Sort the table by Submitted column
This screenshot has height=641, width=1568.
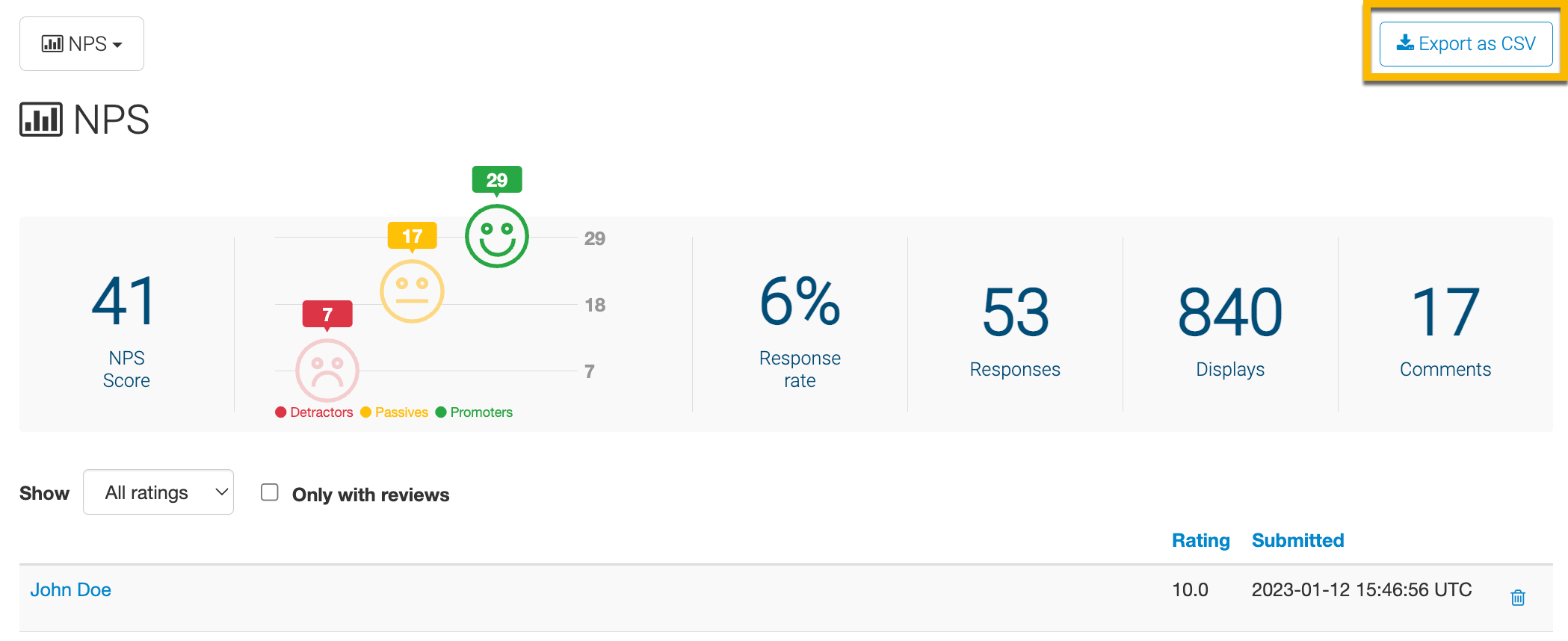click(x=1297, y=540)
